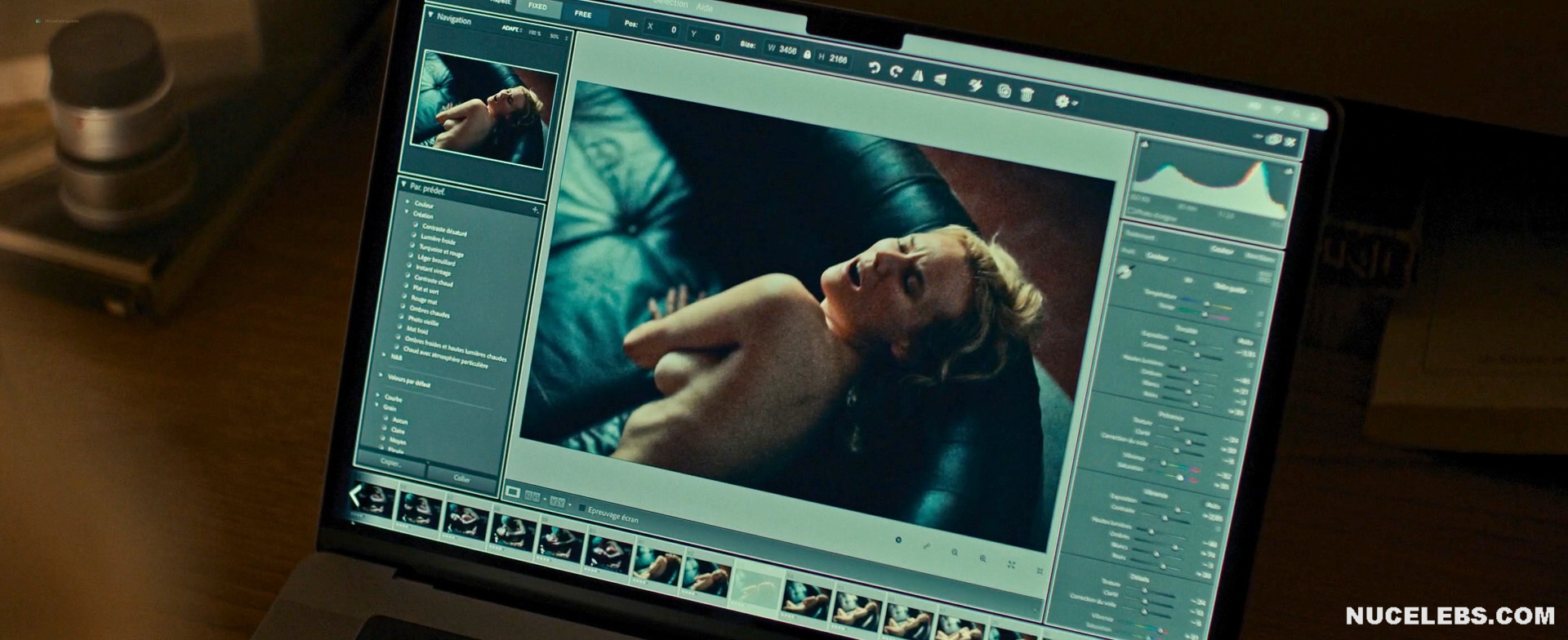The height and width of the screenshot is (640, 1568).
Task: Click the zoom in magnifier below the photo
Action: [x=982, y=558]
